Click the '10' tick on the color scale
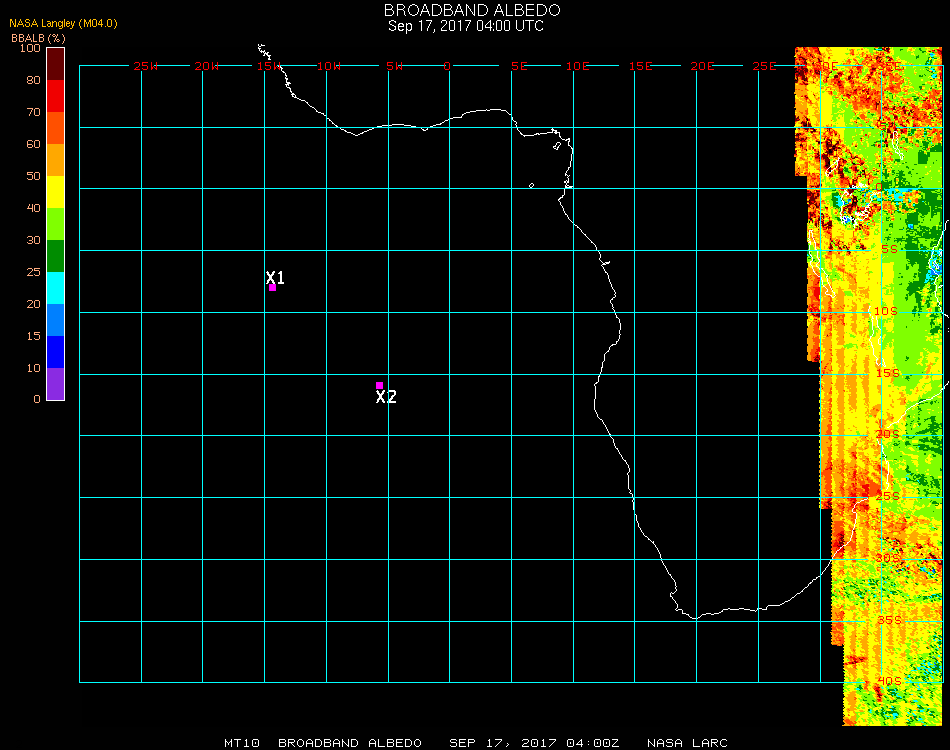 [x=33, y=368]
